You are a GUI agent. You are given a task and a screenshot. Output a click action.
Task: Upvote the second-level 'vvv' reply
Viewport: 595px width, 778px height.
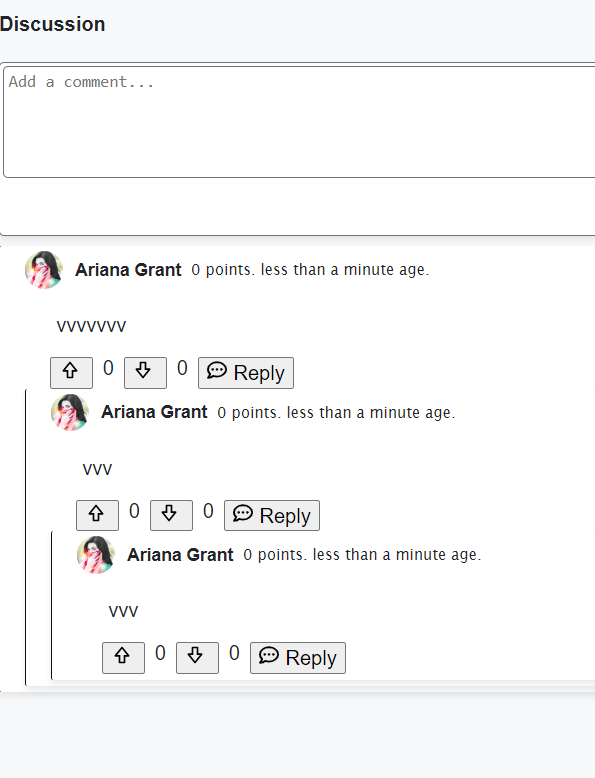97,515
